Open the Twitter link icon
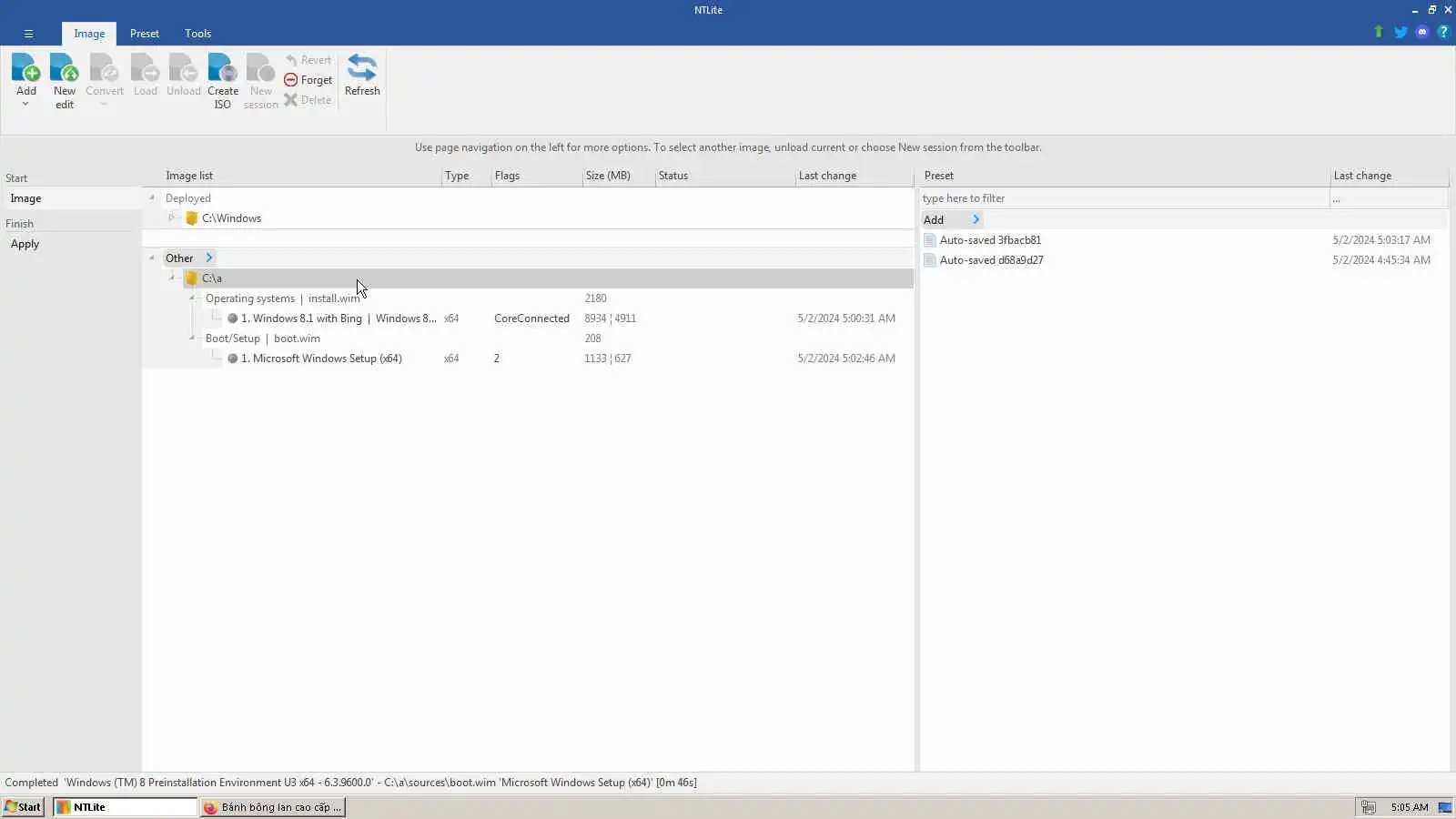 [x=1400, y=32]
